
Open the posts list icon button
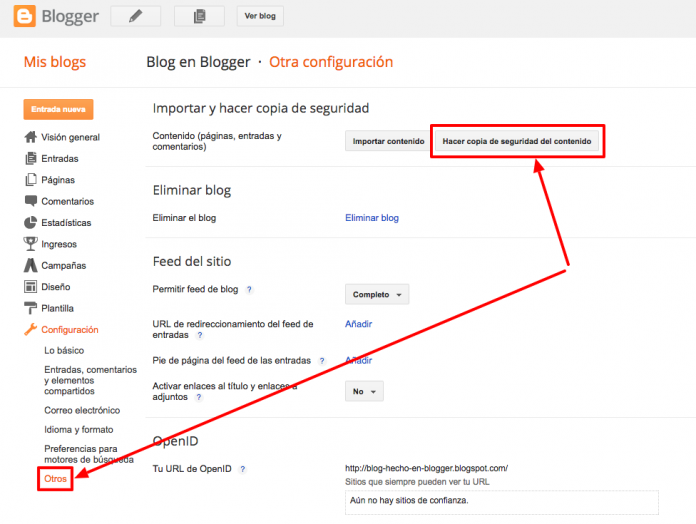(x=199, y=16)
